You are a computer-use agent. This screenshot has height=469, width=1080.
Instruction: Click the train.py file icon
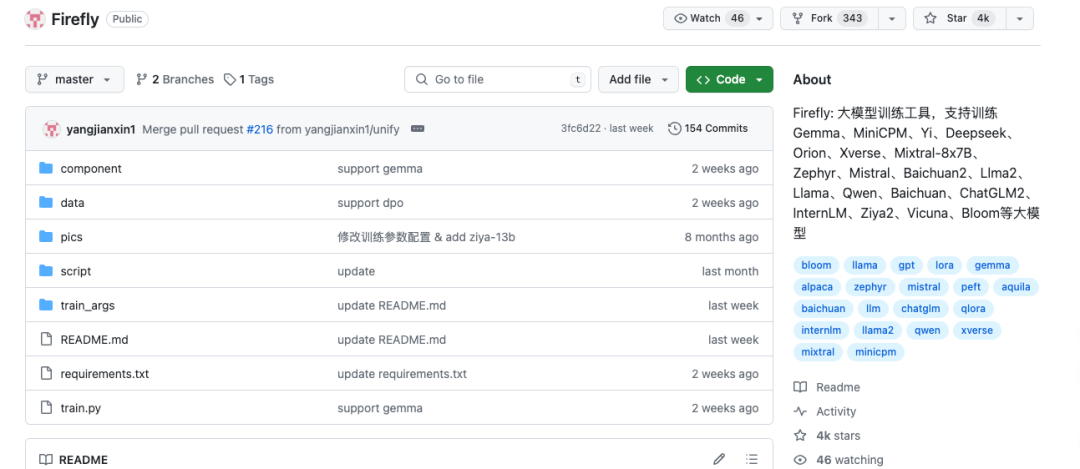pos(46,408)
